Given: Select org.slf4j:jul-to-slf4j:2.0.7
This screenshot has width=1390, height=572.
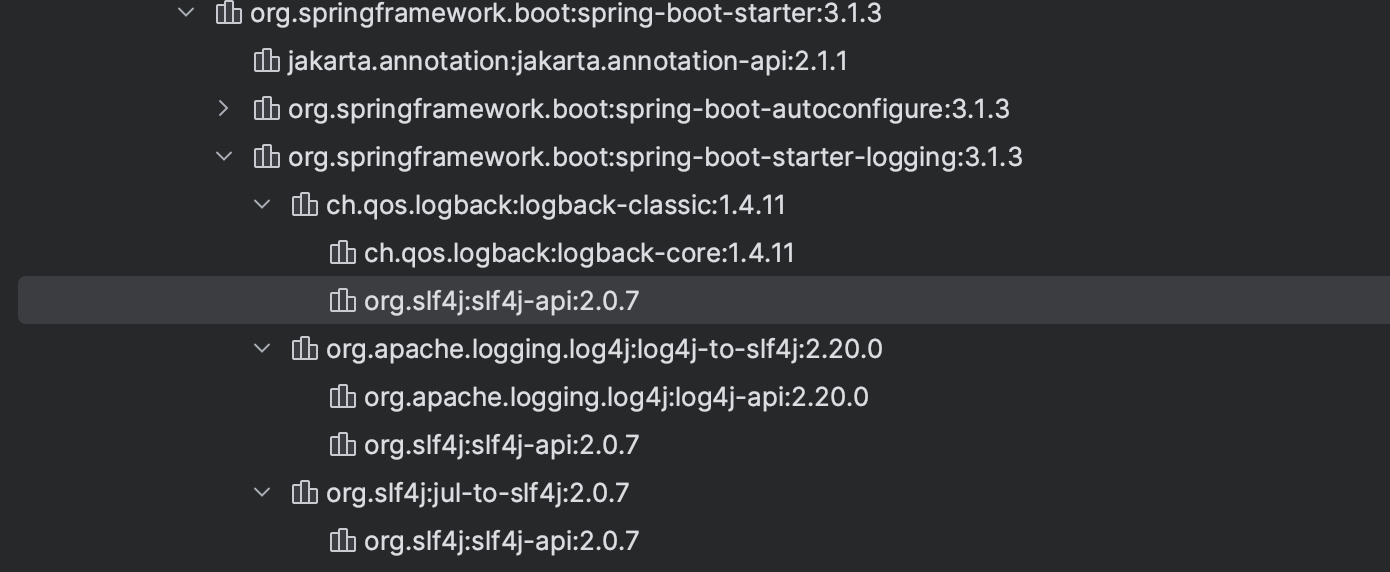Looking at the screenshot, I should point(478,493).
